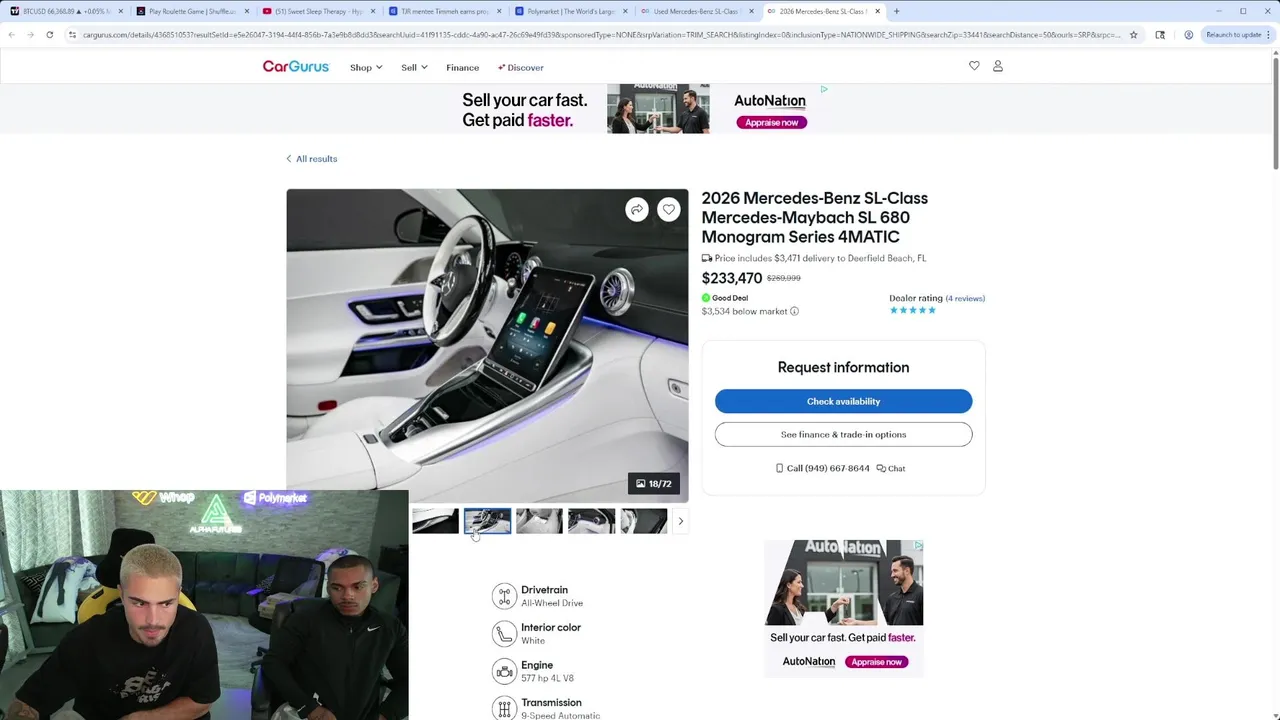Screen dimensions: 1280x720
Task: Open Chat with dealer
Action: [891, 468]
